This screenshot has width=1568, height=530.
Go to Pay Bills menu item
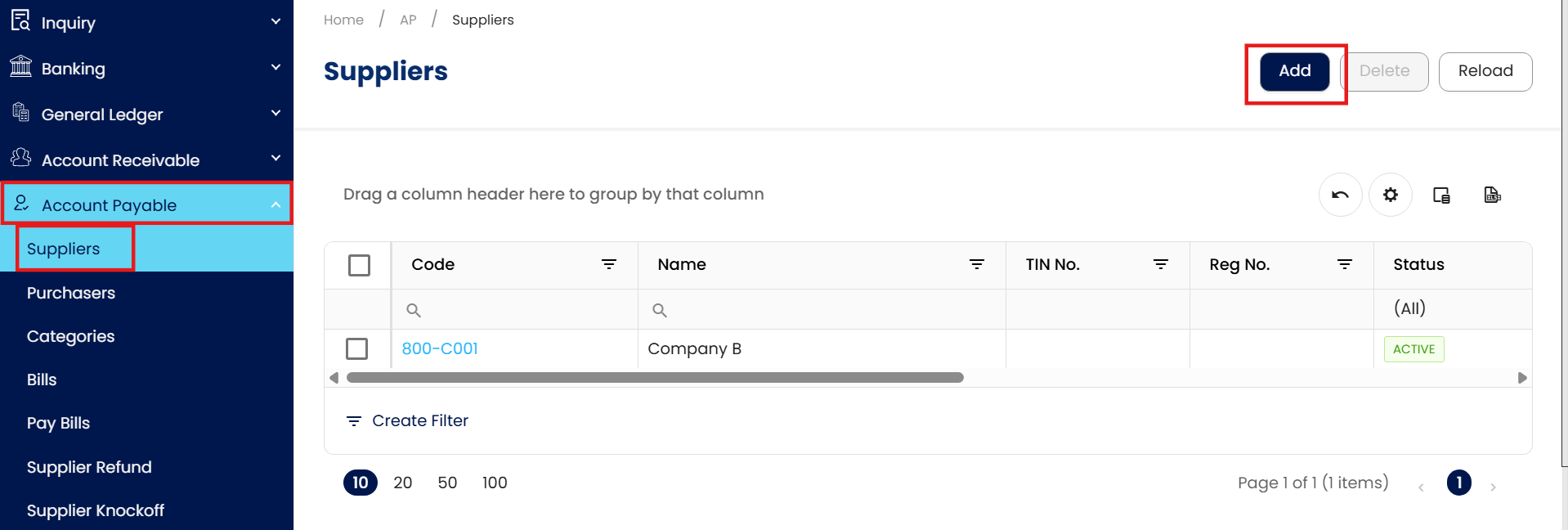[x=58, y=423]
